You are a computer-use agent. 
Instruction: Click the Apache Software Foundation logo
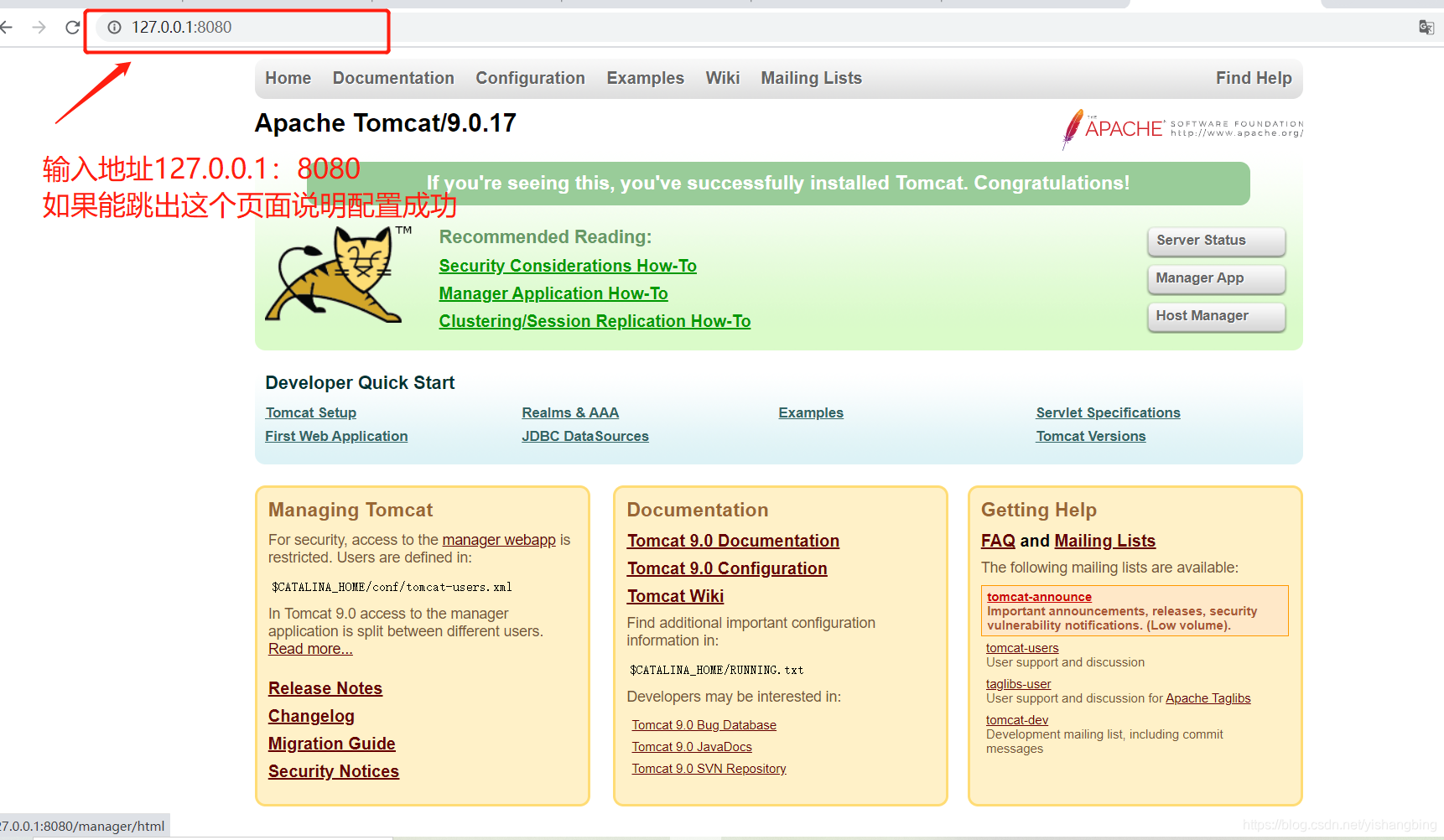(1182, 129)
